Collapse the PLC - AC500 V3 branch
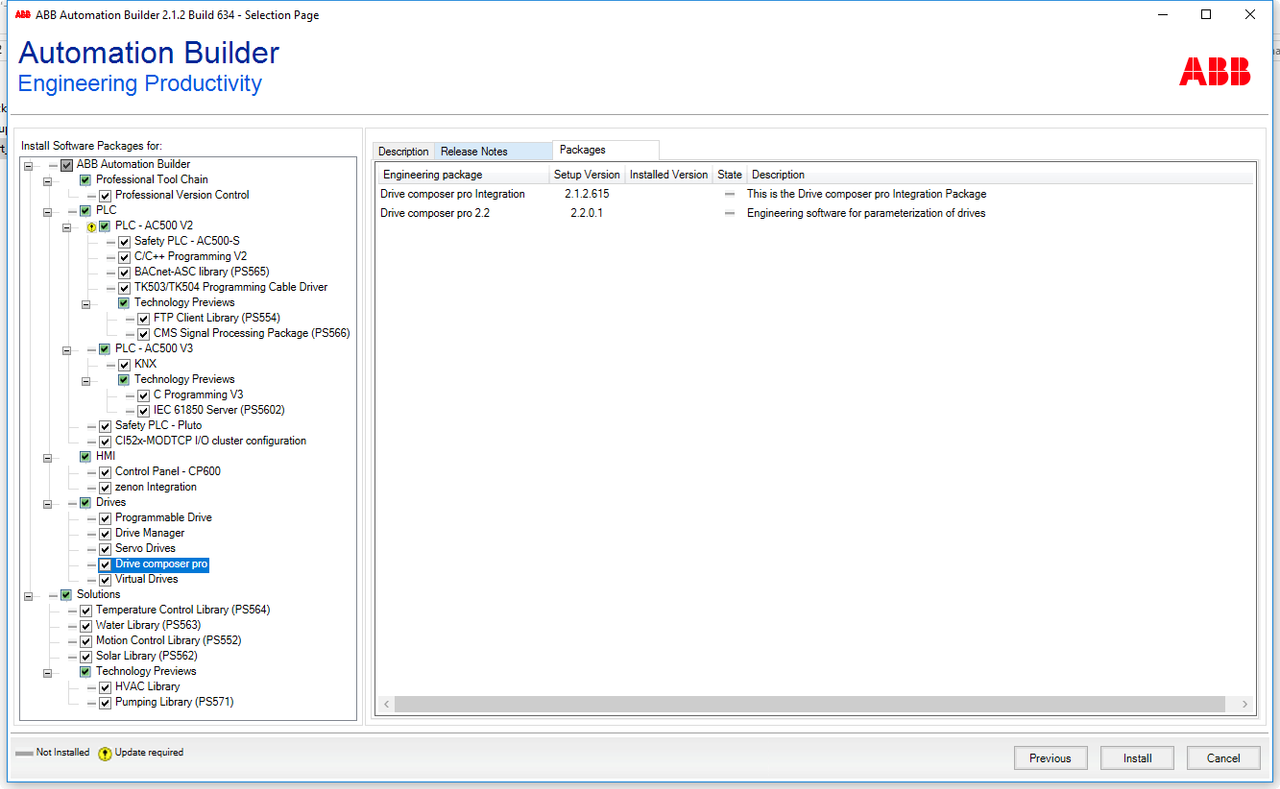This screenshot has height=789, width=1280. 66,349
